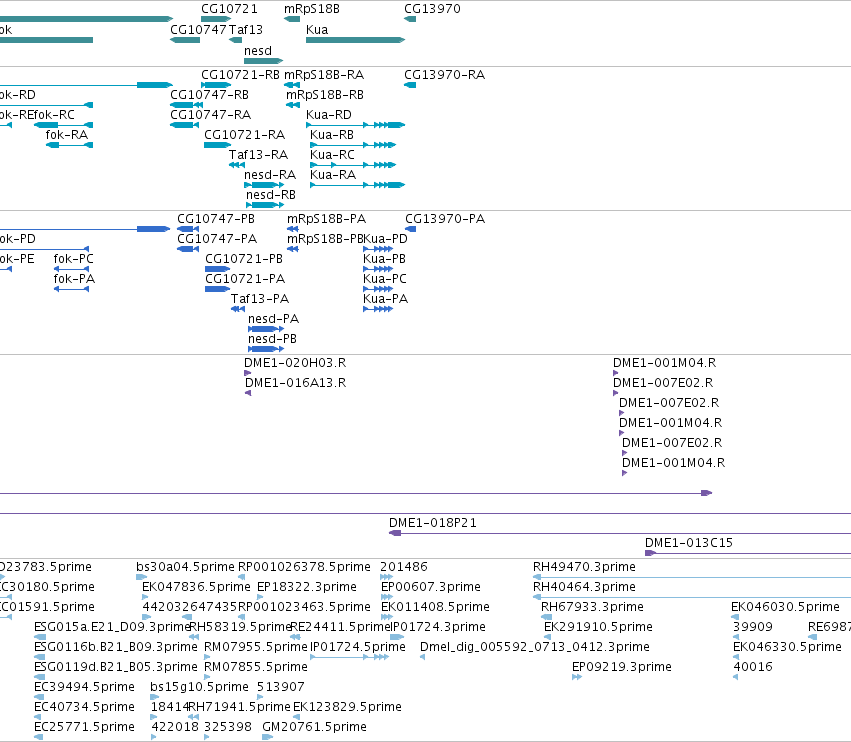Click the Taf13 gene label
Image resolution: width=851 pixels, height=742 pixels.
(246, 29)
